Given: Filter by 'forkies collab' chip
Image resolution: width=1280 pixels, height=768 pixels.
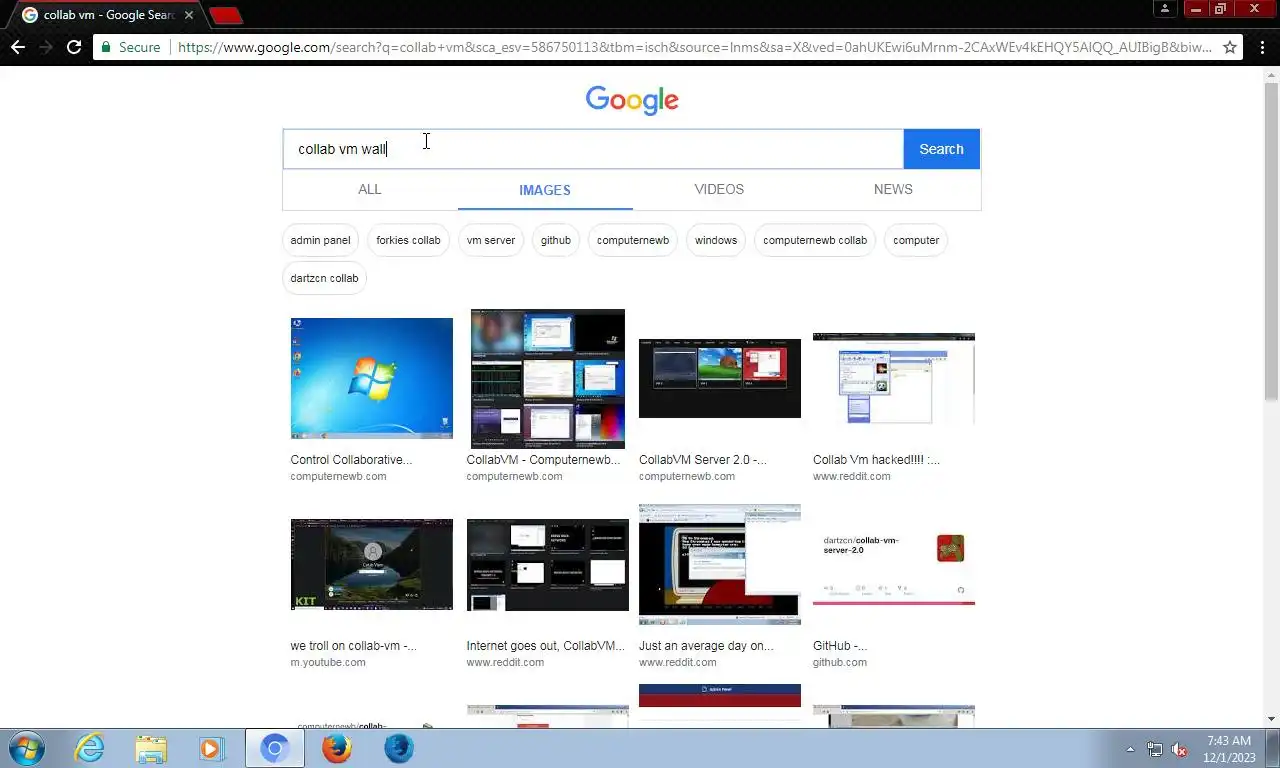Looking at the screenshot, I should click(408, 240).
